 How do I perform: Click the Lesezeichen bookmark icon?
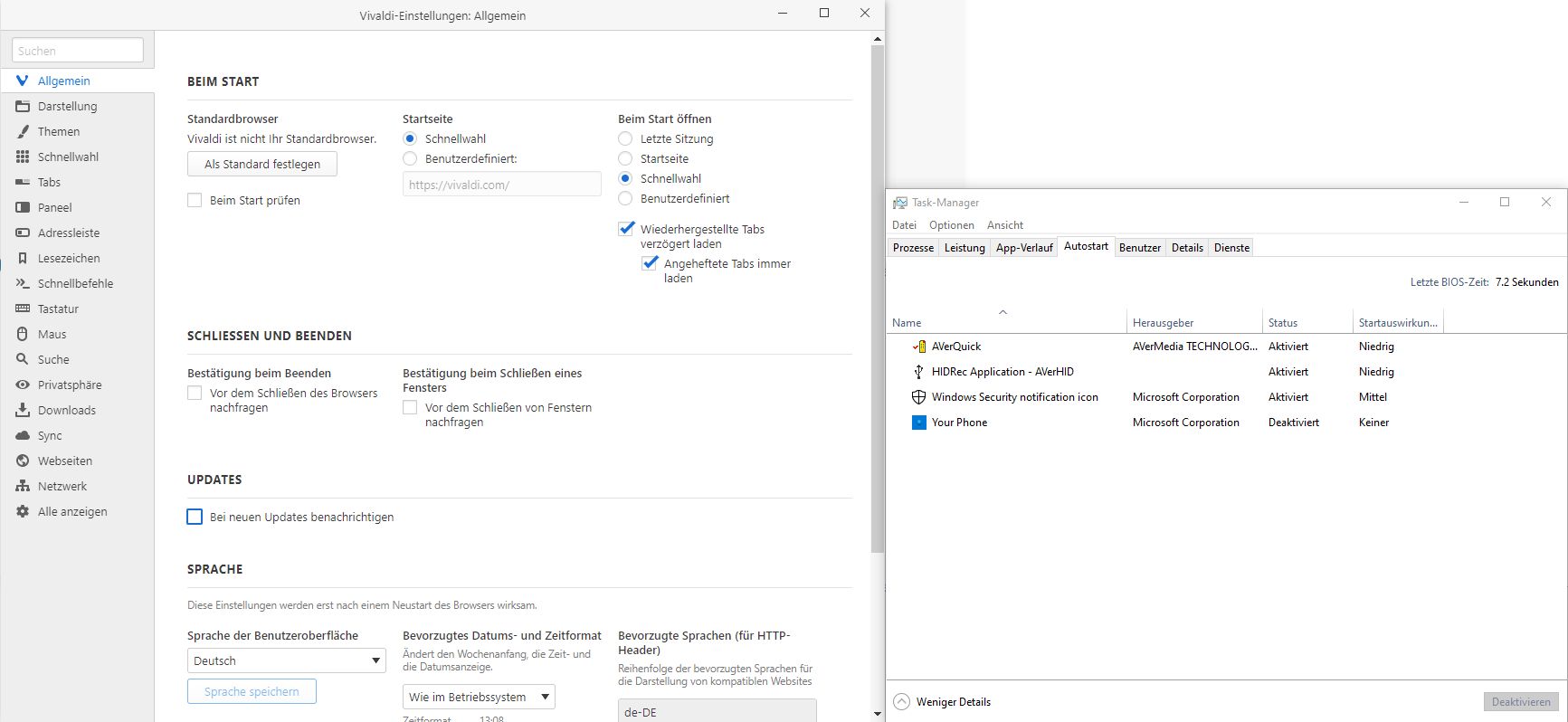coord(23,258)
